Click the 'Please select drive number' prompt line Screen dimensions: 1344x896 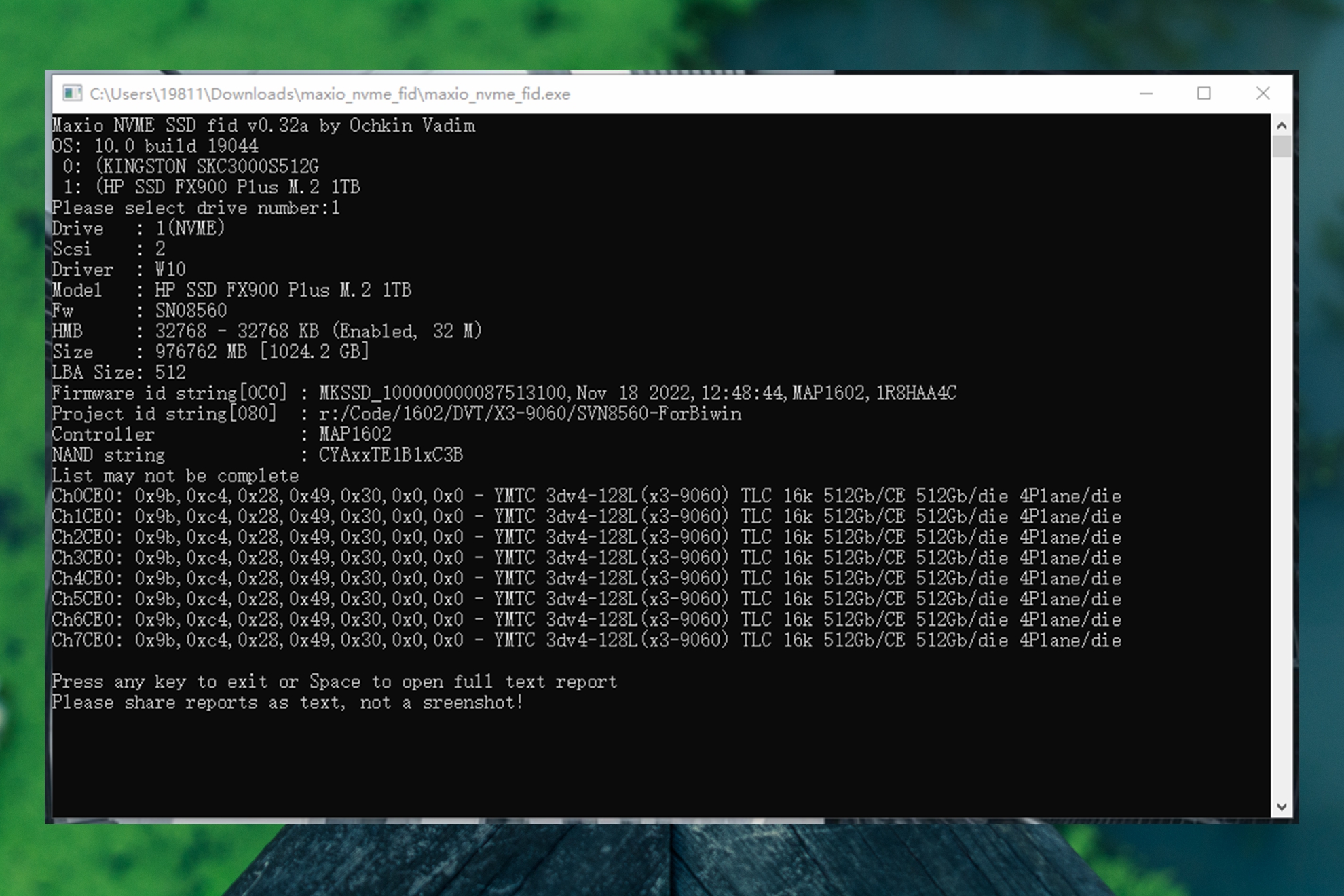pyautogui.click(x=195, y=208)
